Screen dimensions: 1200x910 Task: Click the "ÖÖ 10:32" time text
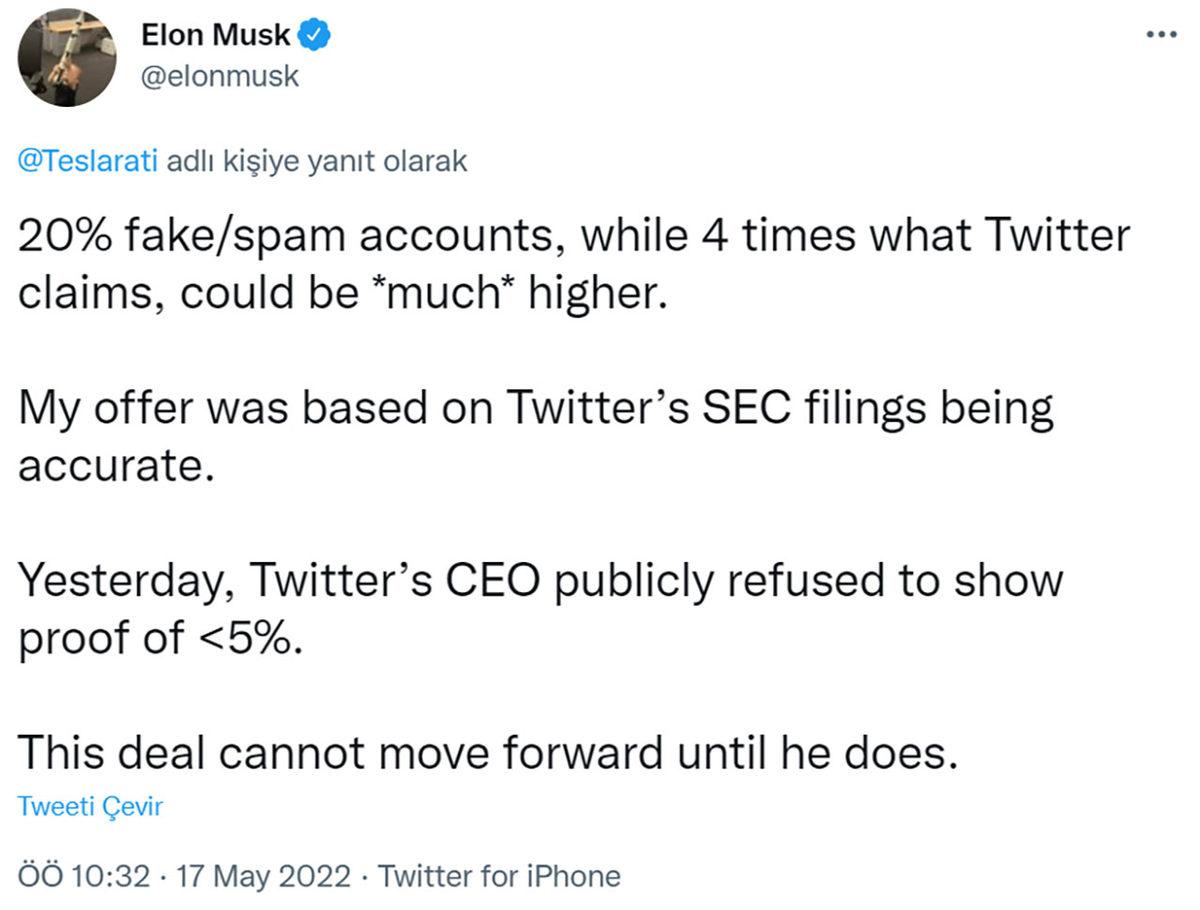point(83,876)
